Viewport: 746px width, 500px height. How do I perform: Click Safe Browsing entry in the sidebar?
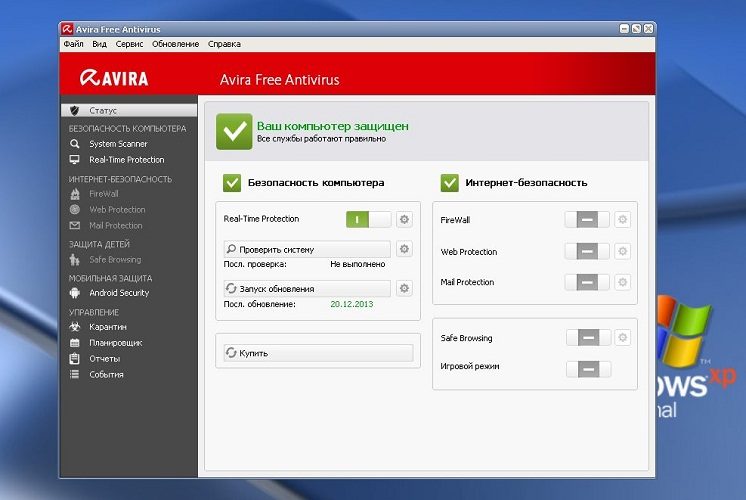tap(115, 260)
